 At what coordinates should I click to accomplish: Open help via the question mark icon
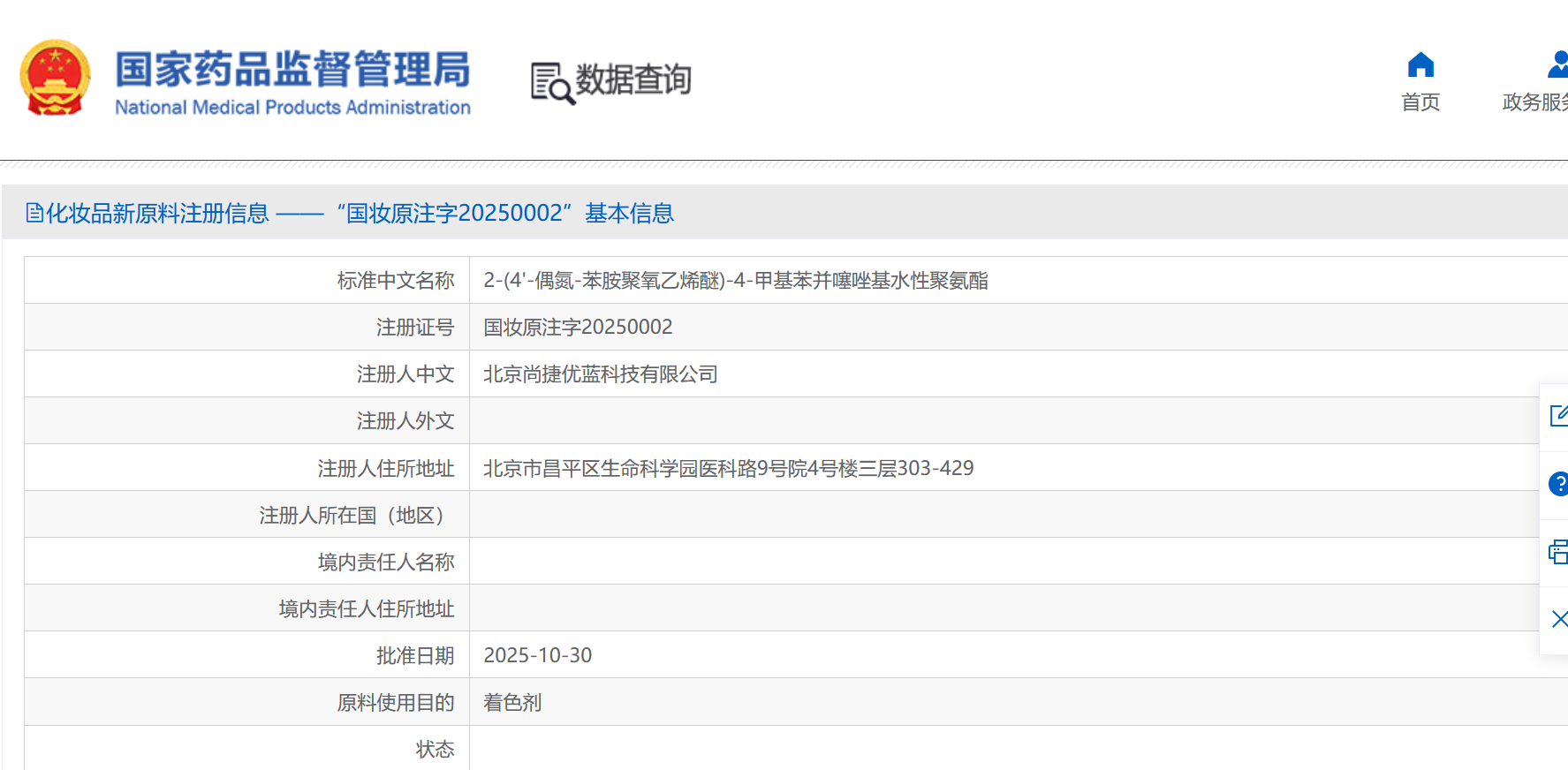pyautogui.click(x=1558, y=483)
